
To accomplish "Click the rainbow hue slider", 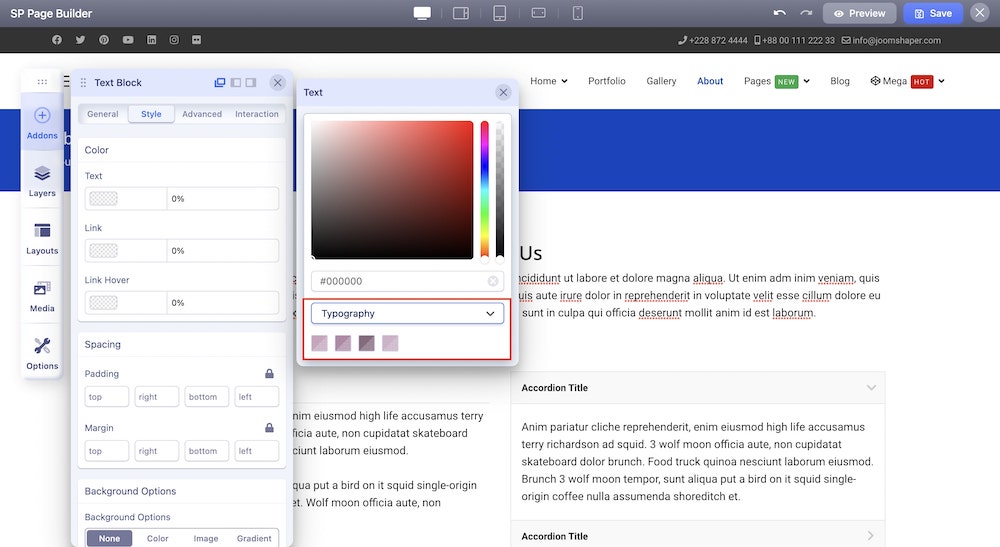I will [x=485, y=189].
